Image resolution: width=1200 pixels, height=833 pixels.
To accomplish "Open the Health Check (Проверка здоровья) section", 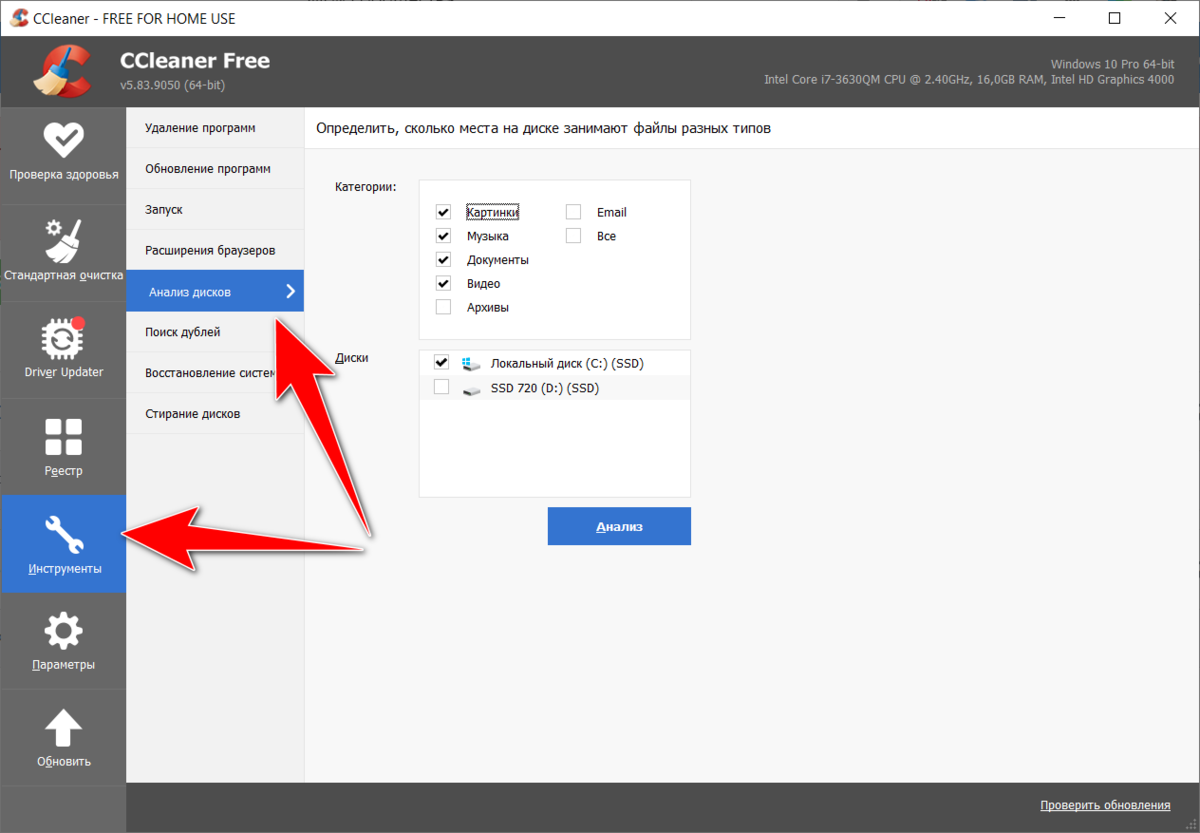I will click(63, 156).
